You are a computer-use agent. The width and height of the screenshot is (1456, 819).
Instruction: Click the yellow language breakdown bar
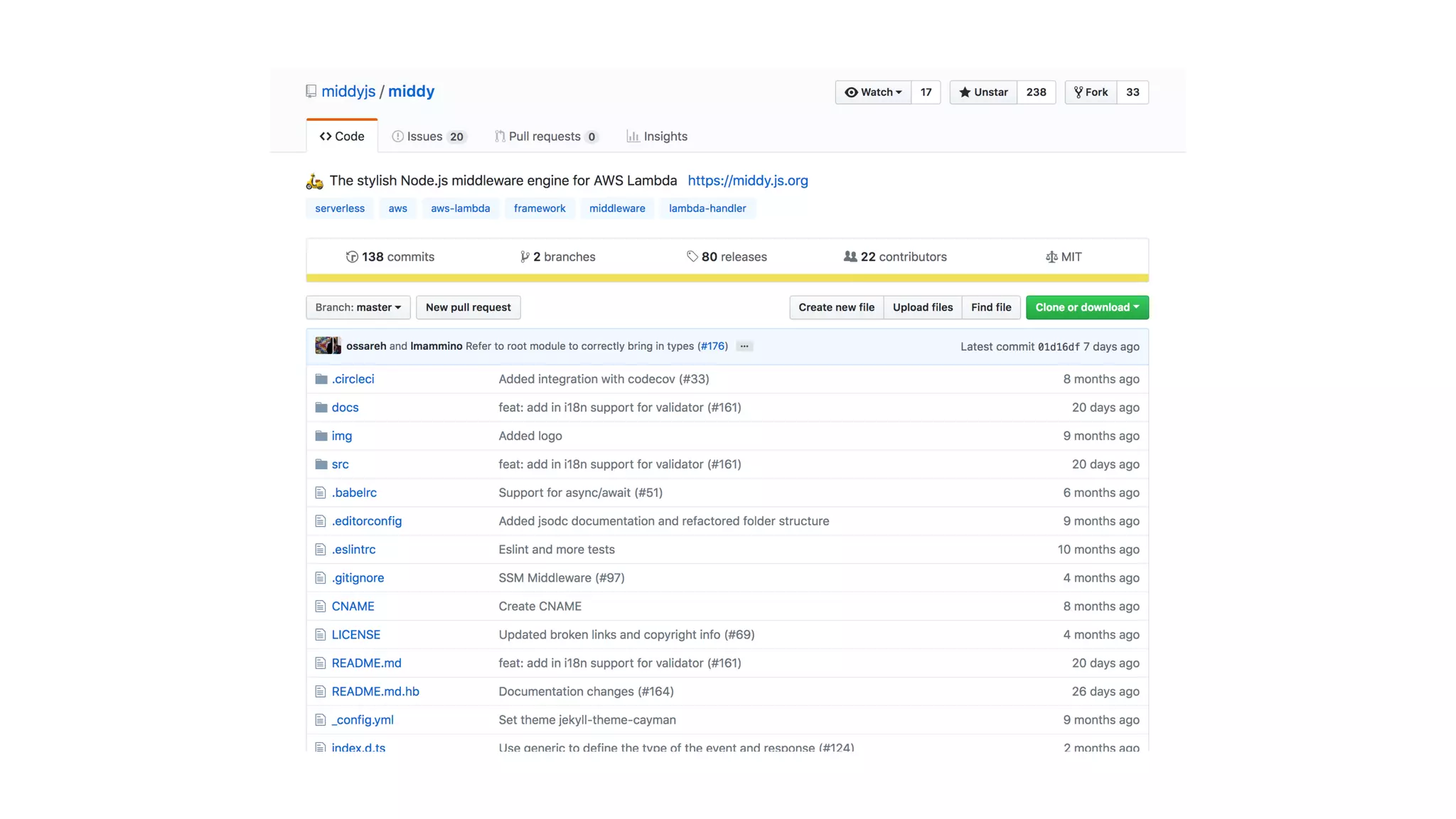click(727, 278)
